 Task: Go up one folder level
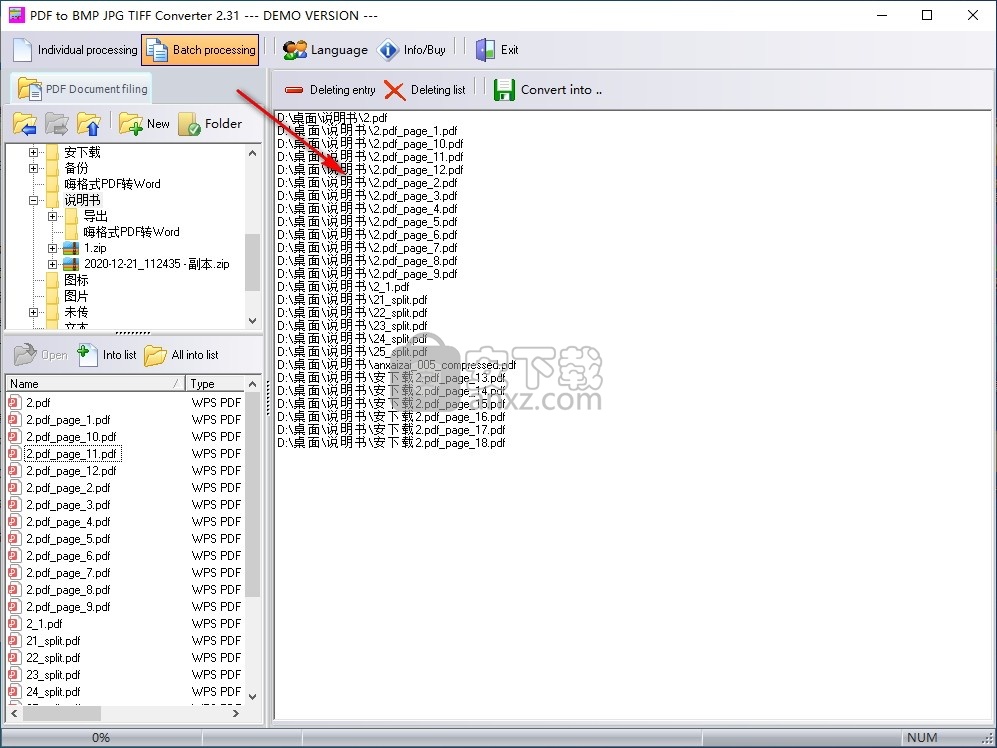88,123
